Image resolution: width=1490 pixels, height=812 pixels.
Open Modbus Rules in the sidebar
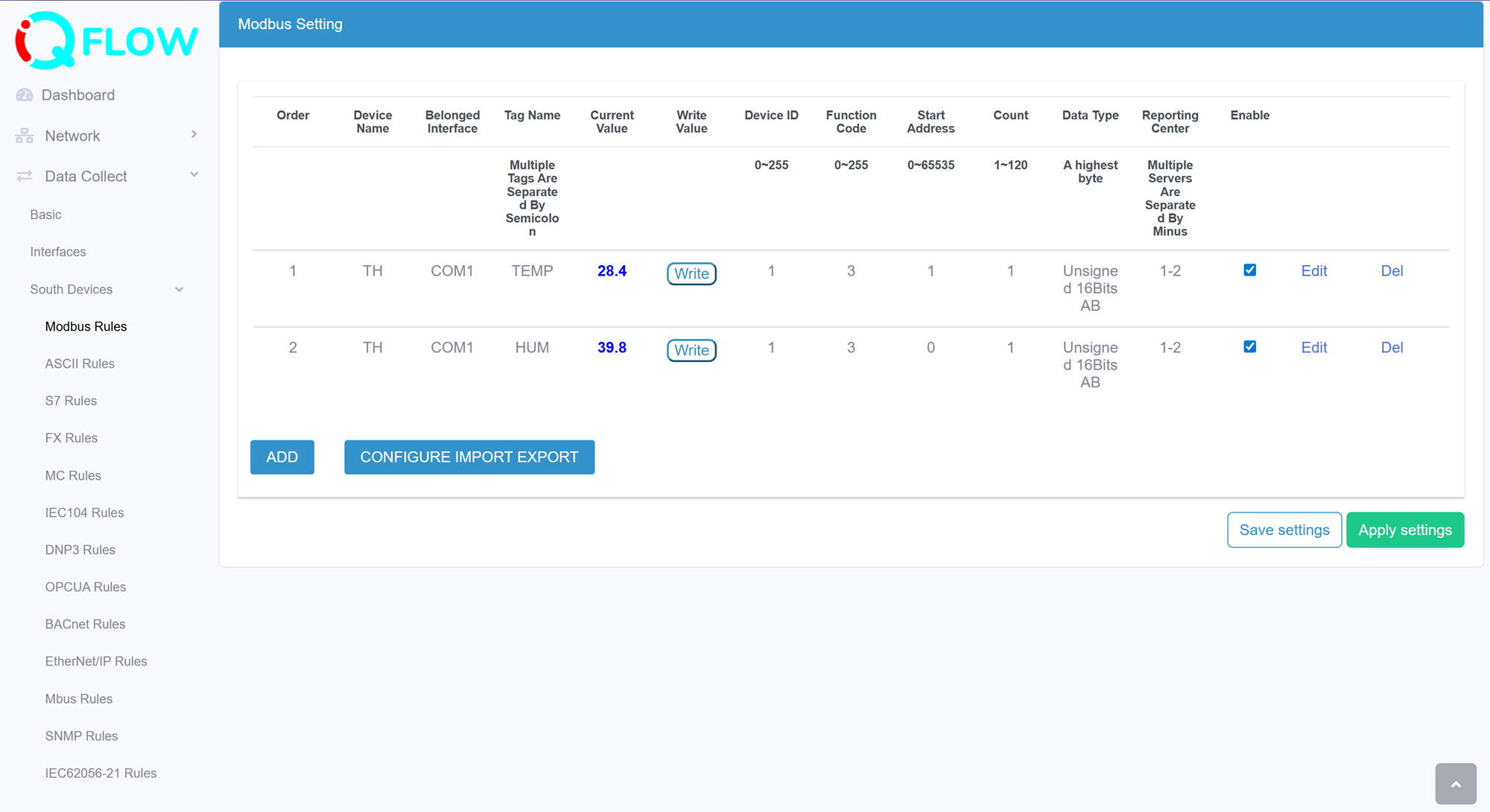point(86,326)
